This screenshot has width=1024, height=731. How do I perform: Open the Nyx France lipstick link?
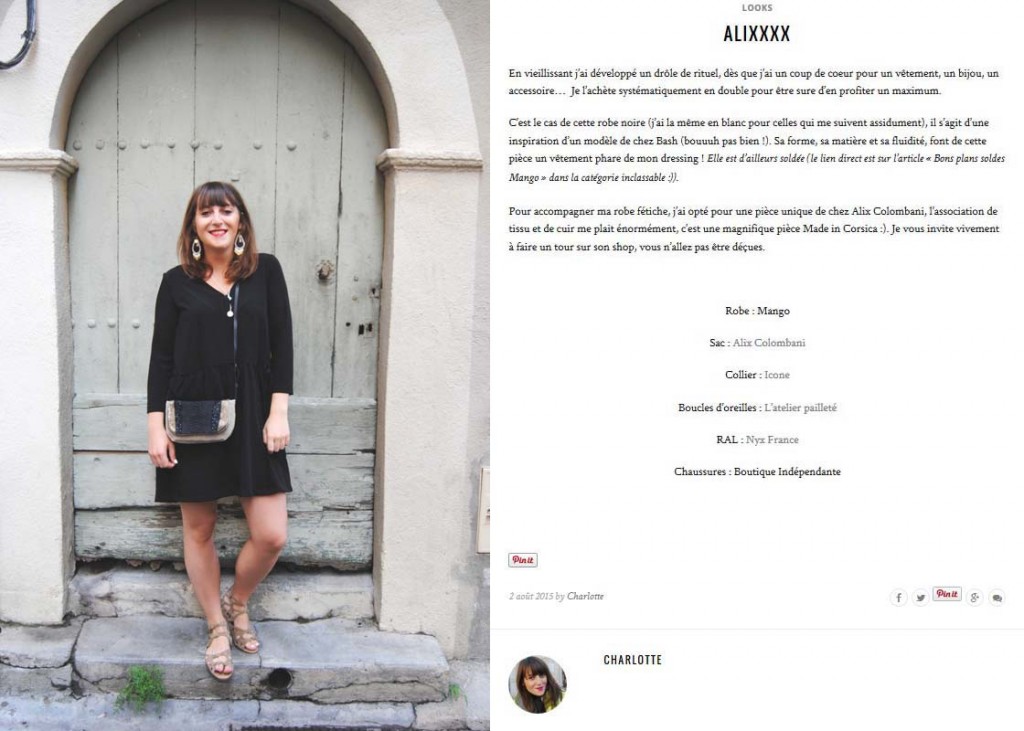(x=772, y=440)
